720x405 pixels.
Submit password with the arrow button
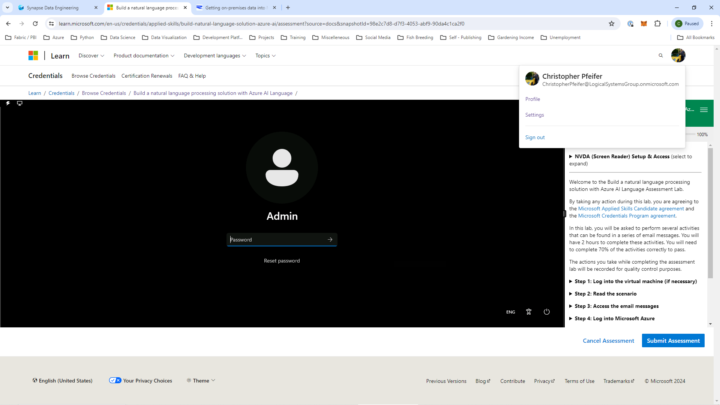[329, 239]
